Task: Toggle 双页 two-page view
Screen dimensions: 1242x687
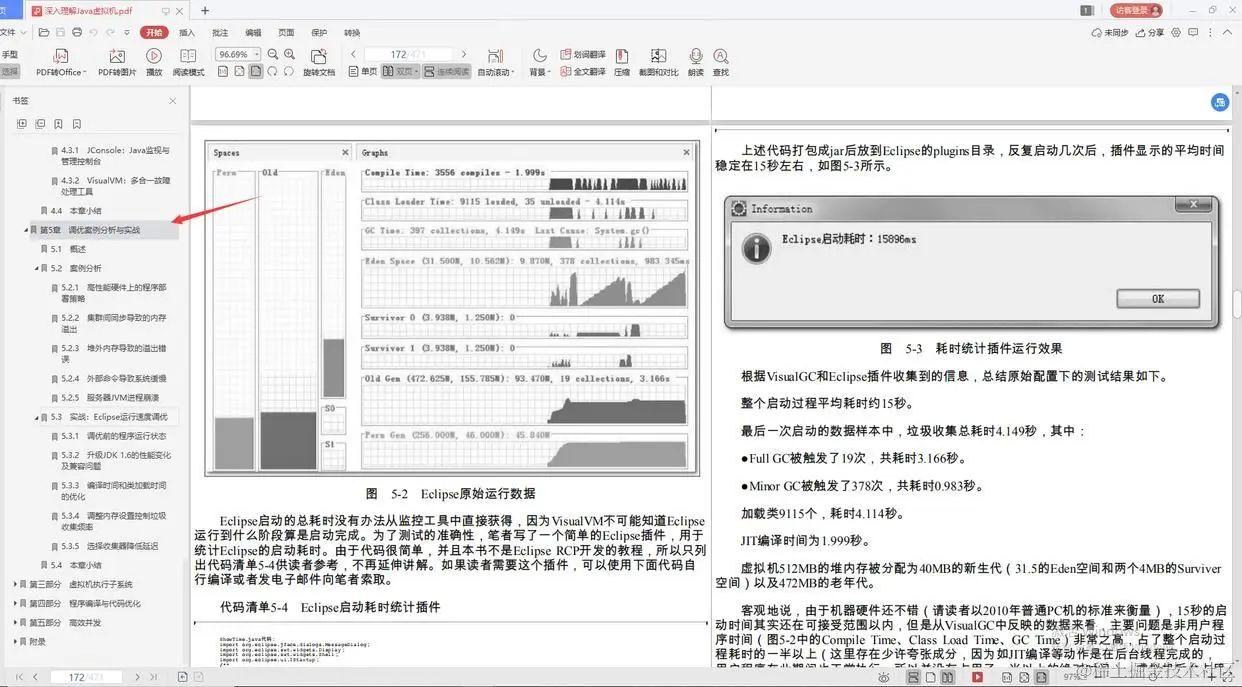Action: [400, 72]
